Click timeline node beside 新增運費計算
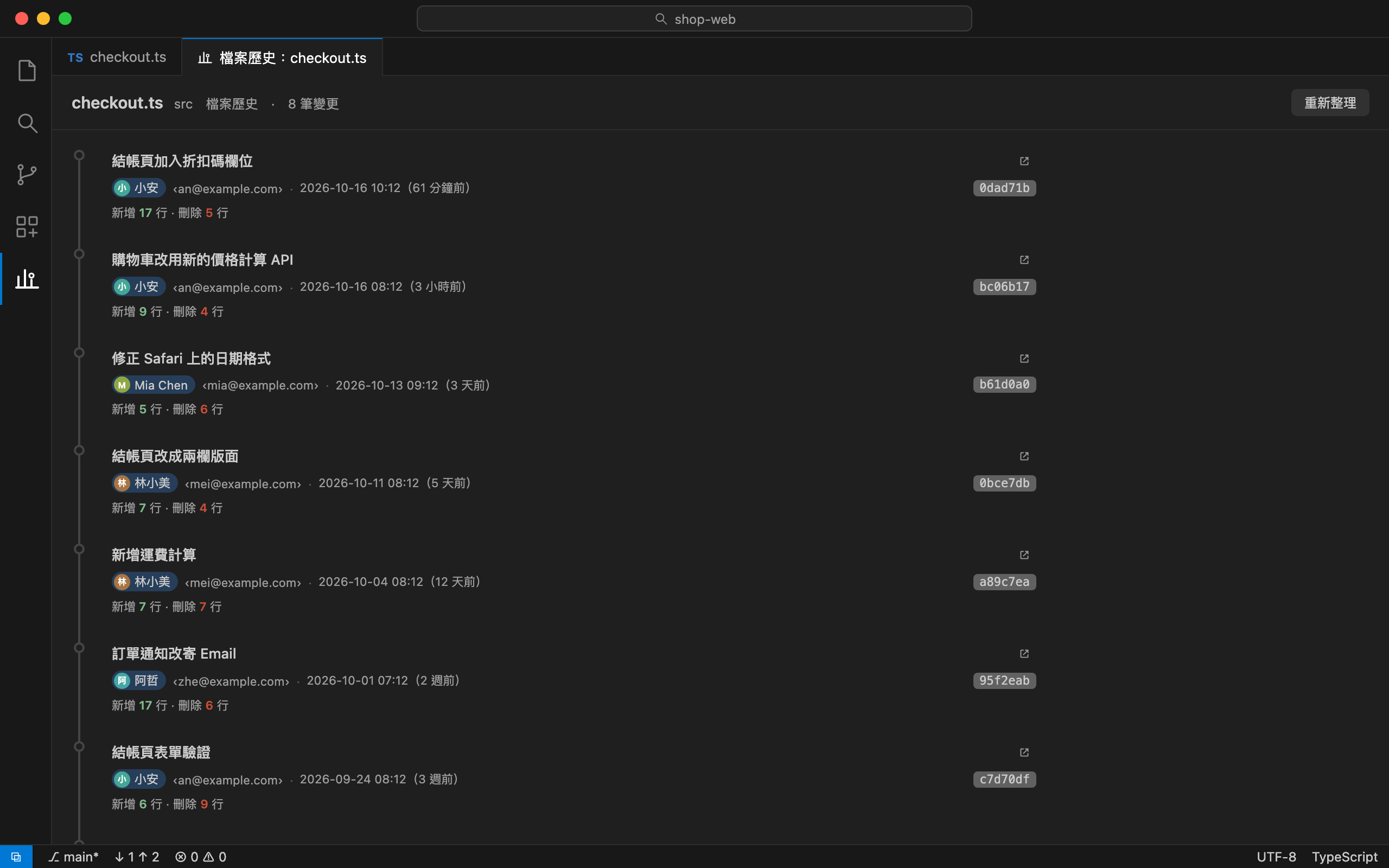The image size is (1389, 868). [x=79, y=550]
